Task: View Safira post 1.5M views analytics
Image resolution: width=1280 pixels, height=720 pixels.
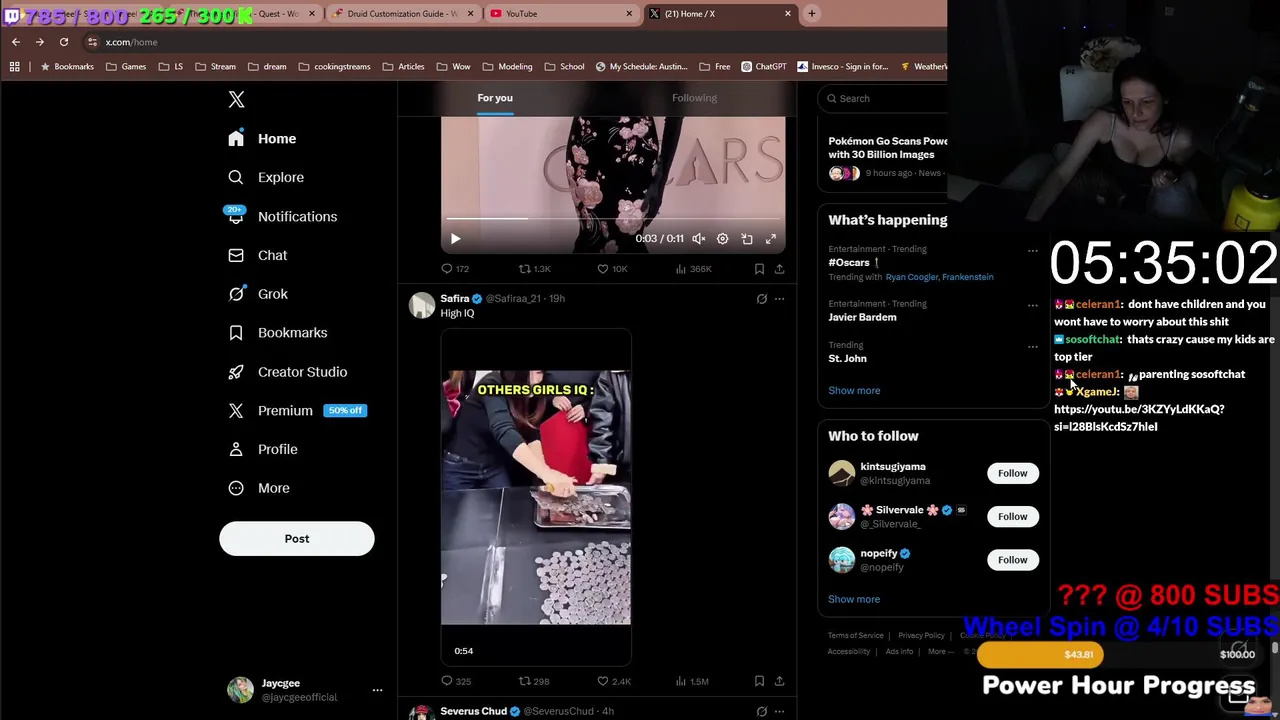Action: (x=692, y=682)
